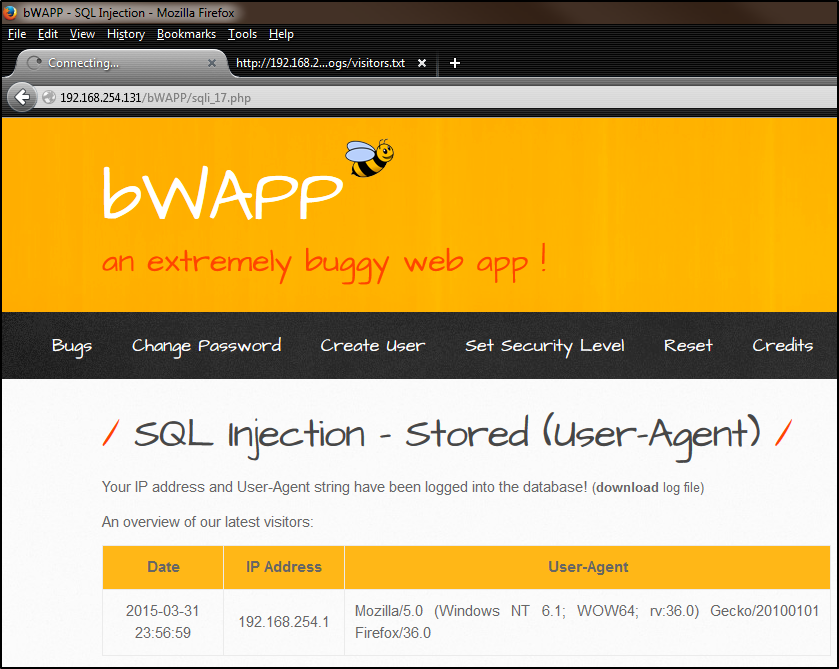The height and width of the screenshot is (669, 839).
Task: Open Set Security Level page
Action: pyautogui.click(x=545, y=346)
